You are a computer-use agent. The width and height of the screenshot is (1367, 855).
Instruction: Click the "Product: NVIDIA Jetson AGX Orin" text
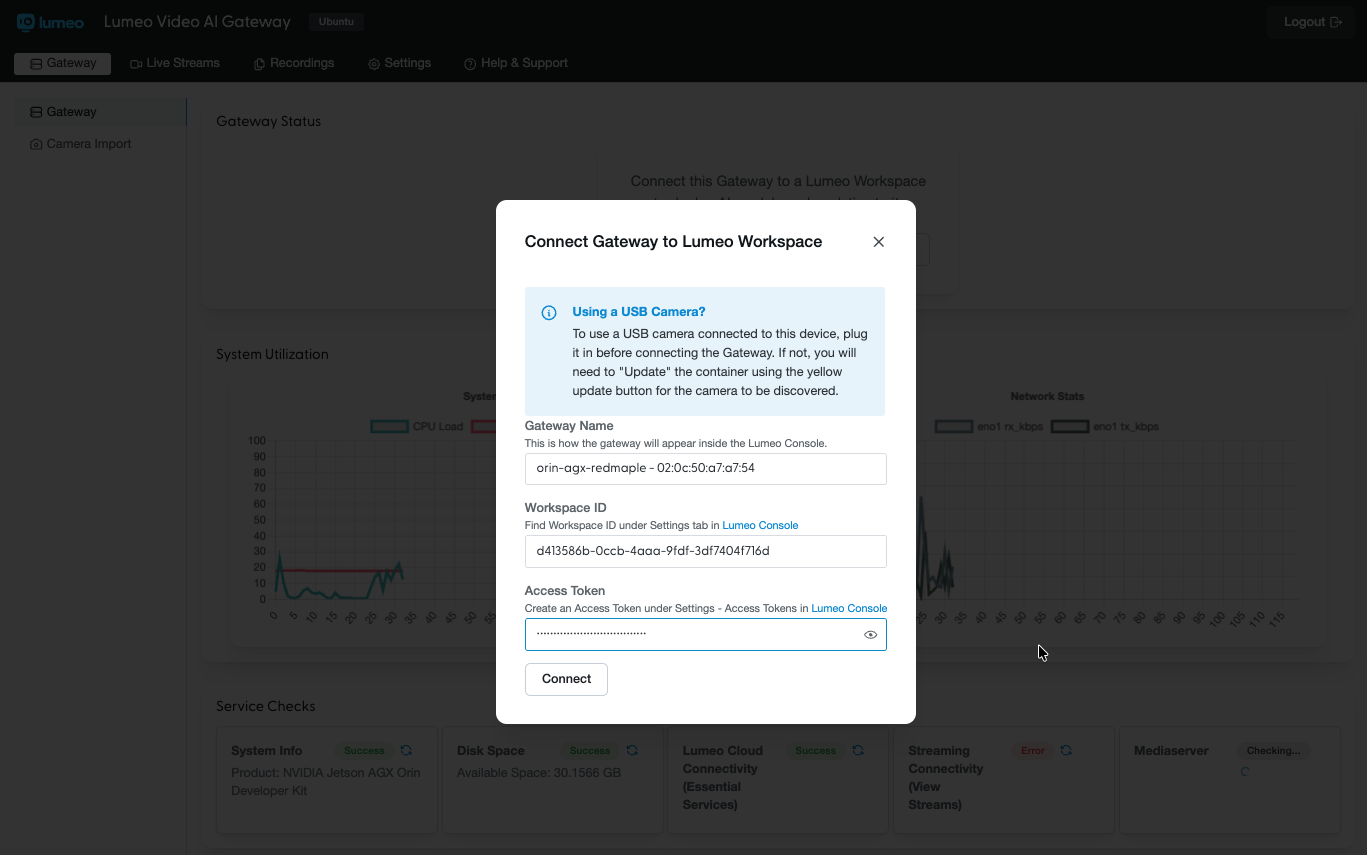coord(326,773)
